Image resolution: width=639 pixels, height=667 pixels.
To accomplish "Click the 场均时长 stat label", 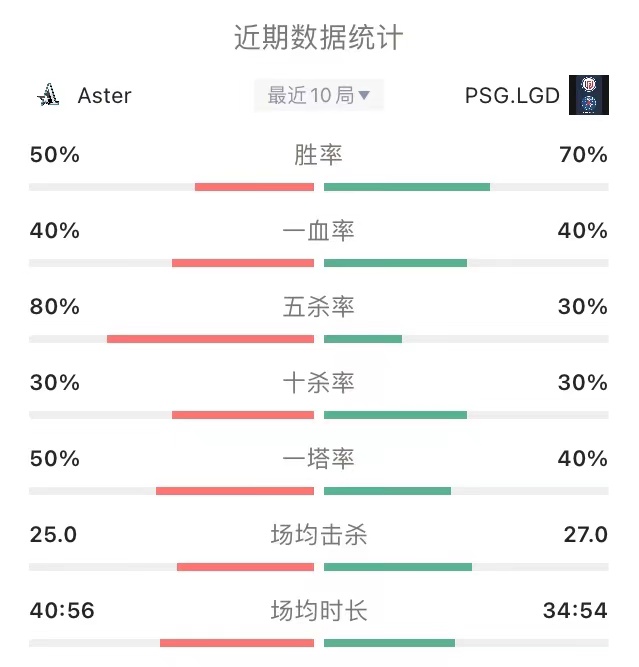I will tap(319, 611).
